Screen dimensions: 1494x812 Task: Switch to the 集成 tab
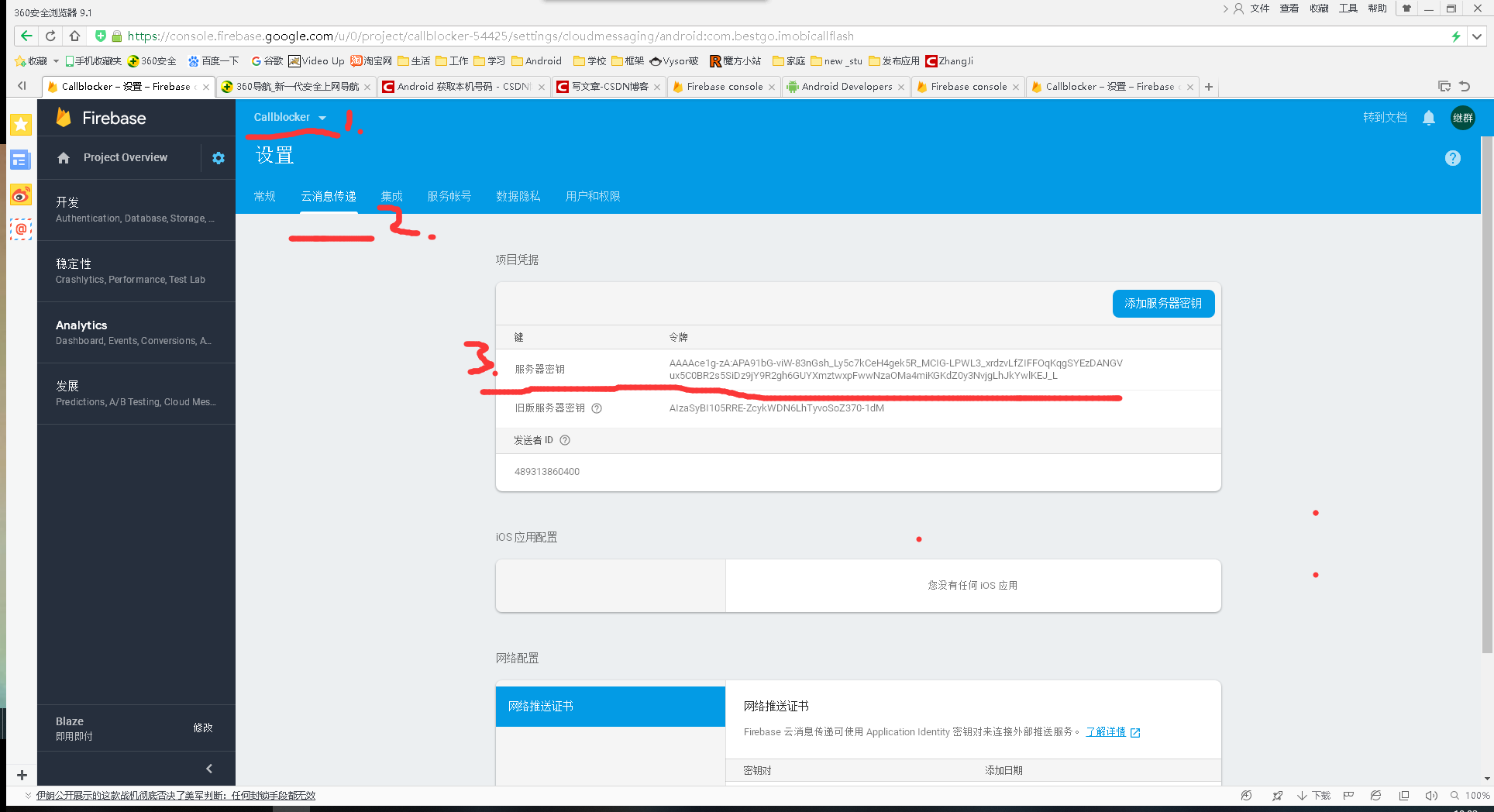click(391, 196)
